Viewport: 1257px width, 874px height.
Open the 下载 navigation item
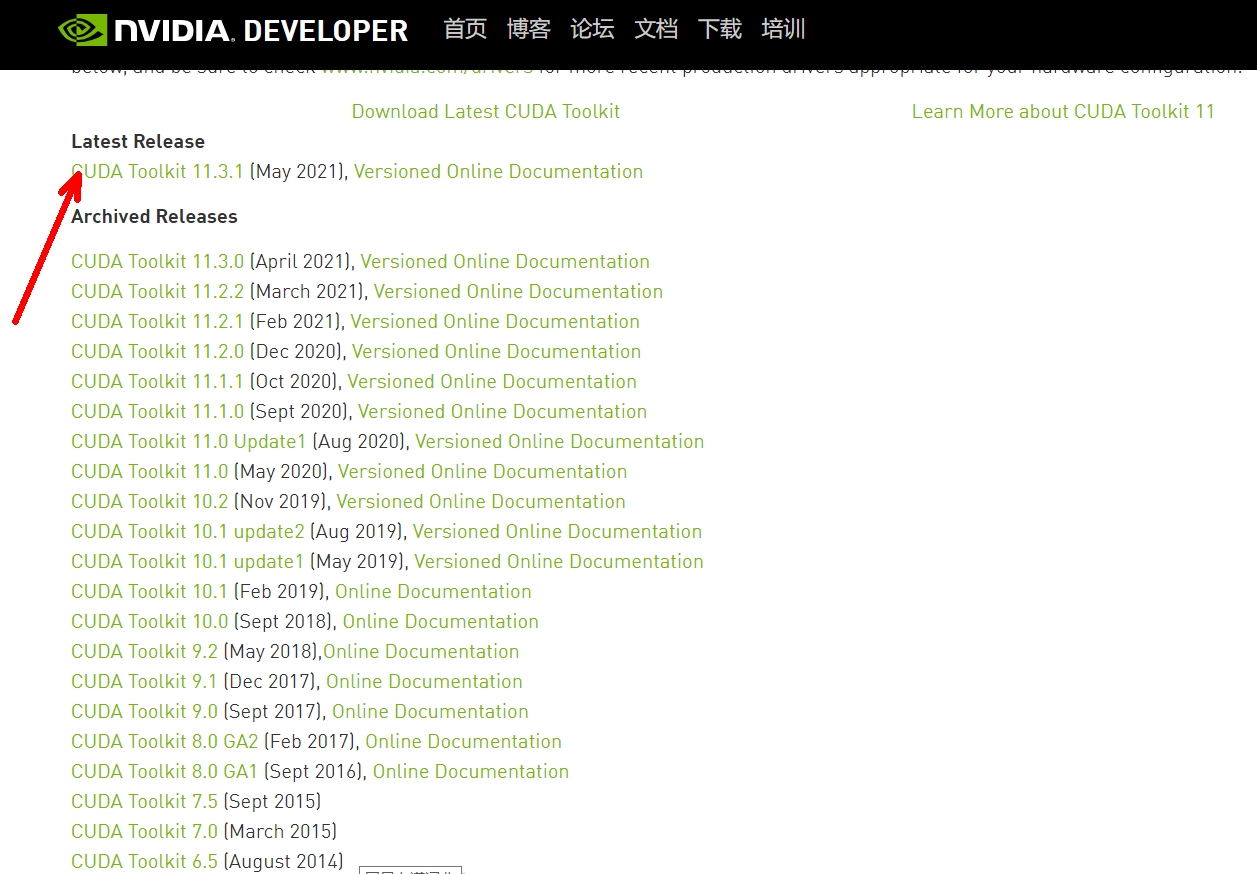click(720, 29)
